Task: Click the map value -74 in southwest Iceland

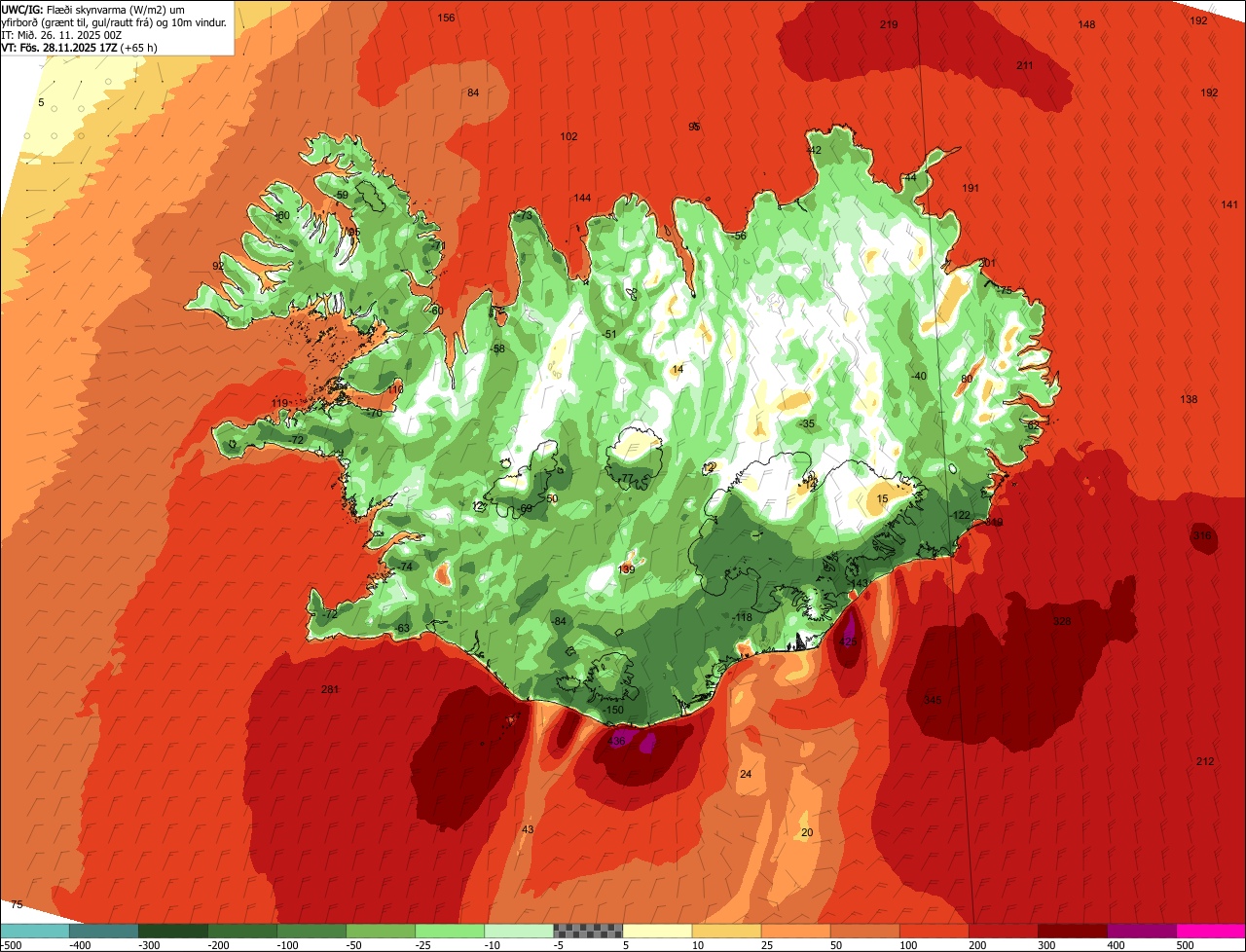Action: (406, 568)
